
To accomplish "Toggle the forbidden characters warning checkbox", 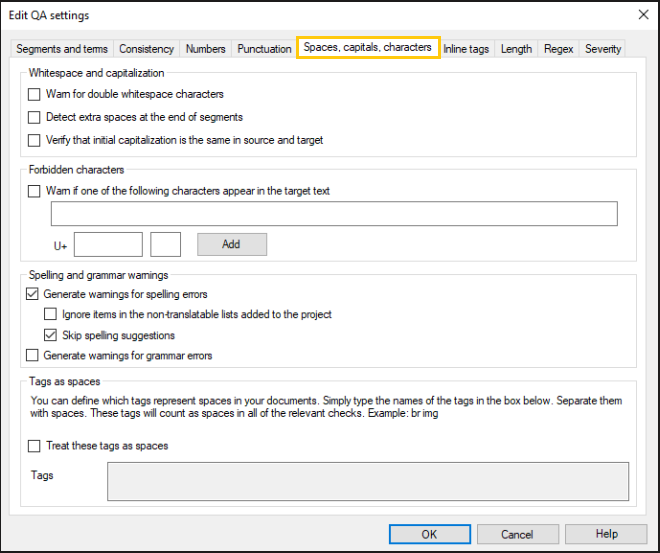I will click(x=35, y=191).
